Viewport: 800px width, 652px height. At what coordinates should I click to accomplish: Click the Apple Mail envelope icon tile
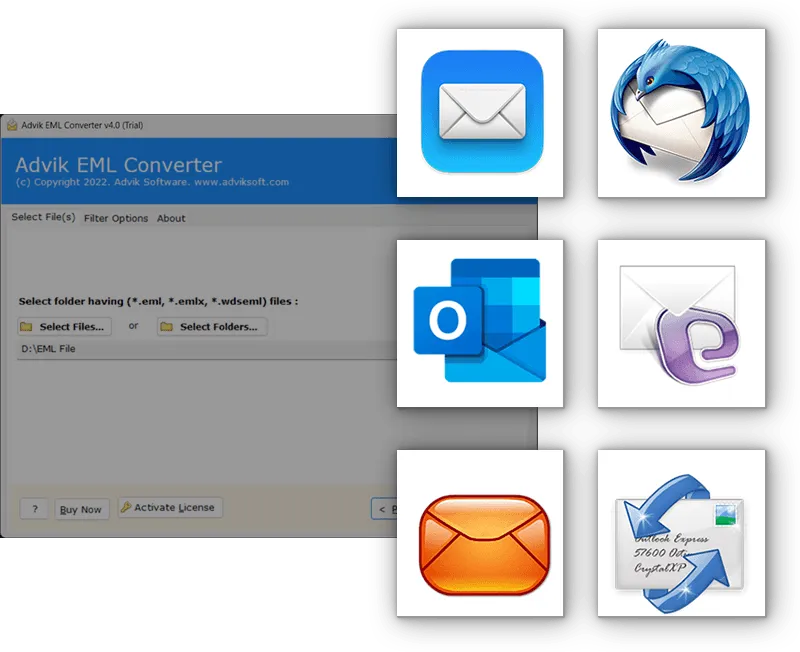pos(480,113)
